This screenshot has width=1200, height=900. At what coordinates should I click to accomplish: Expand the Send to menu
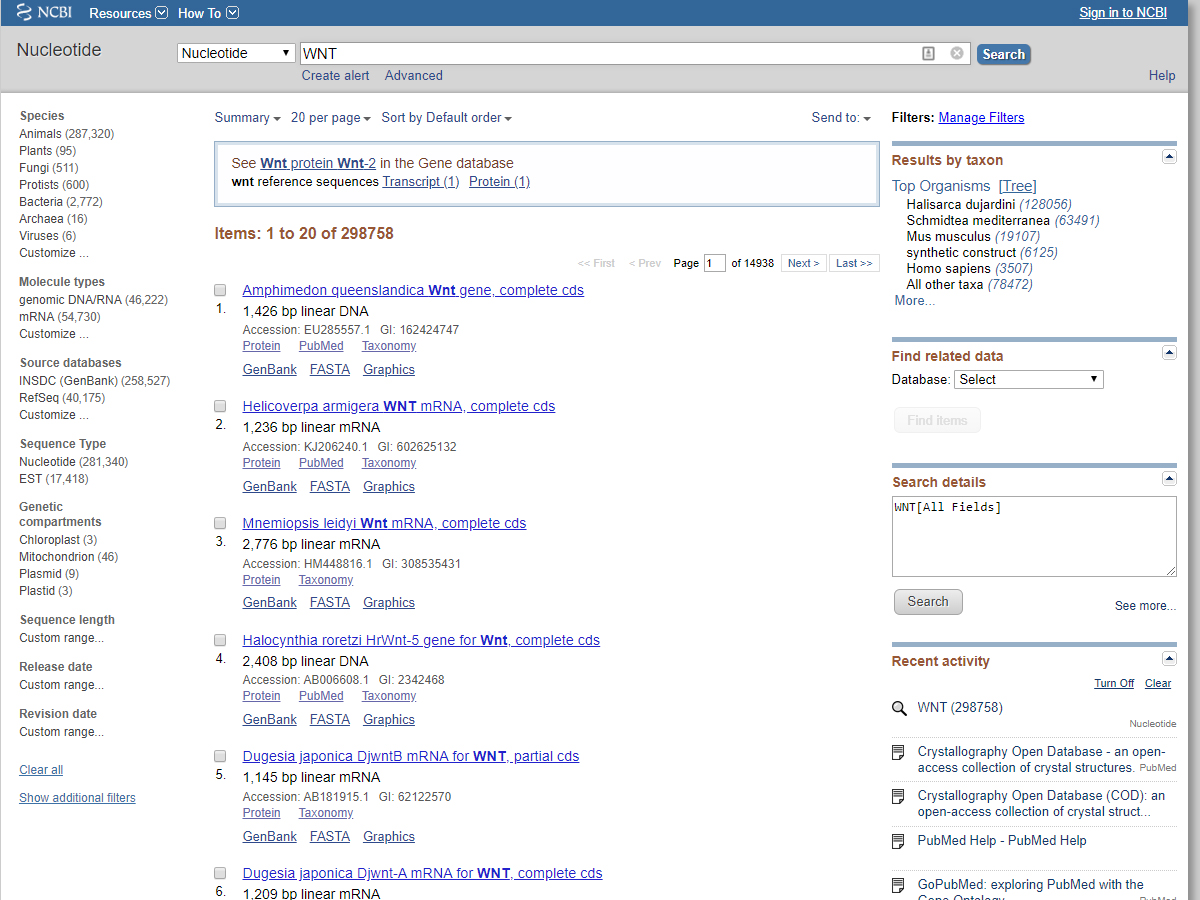pyautogui.click(x=840, y=118)
